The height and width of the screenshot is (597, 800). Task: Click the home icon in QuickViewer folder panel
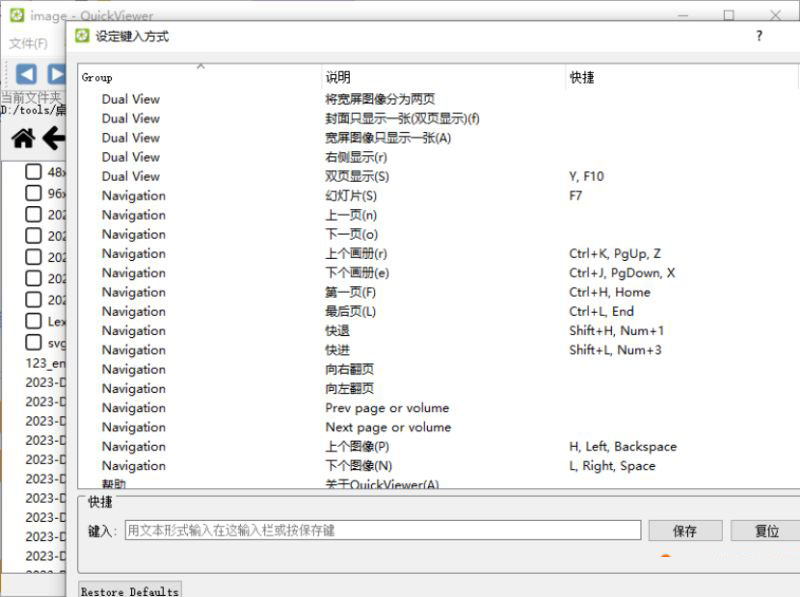tap(23, 138)
